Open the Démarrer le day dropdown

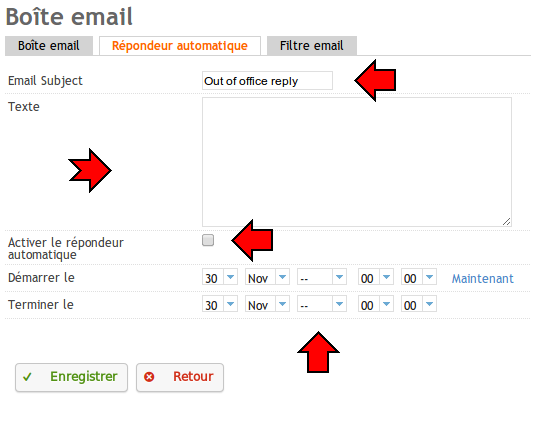click(x=220, y=277)
